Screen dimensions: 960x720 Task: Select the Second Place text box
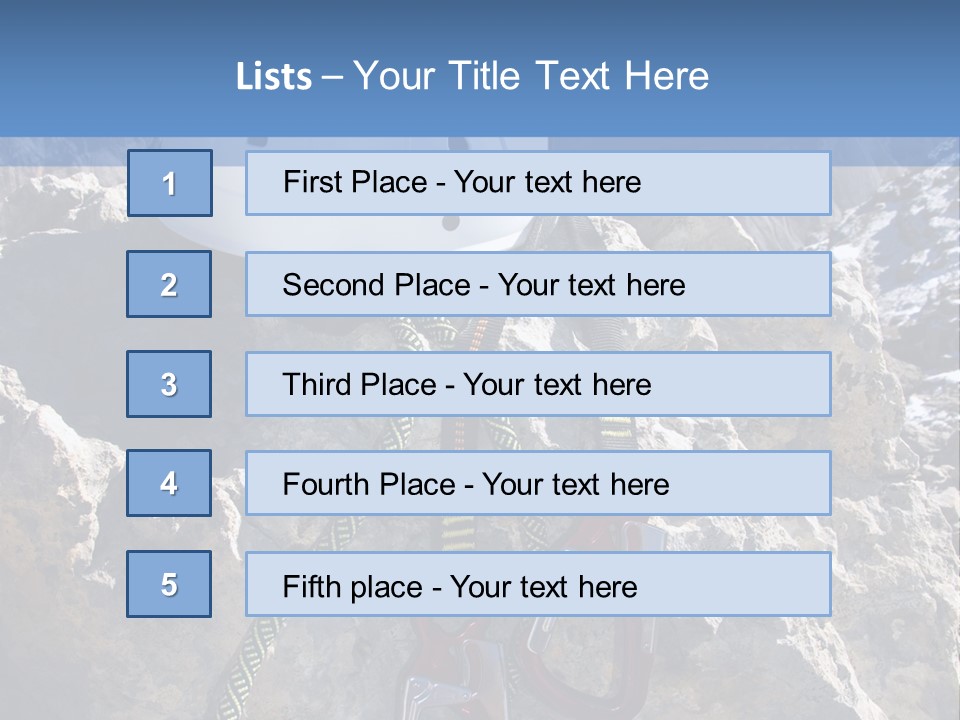[x=538, y=284]
